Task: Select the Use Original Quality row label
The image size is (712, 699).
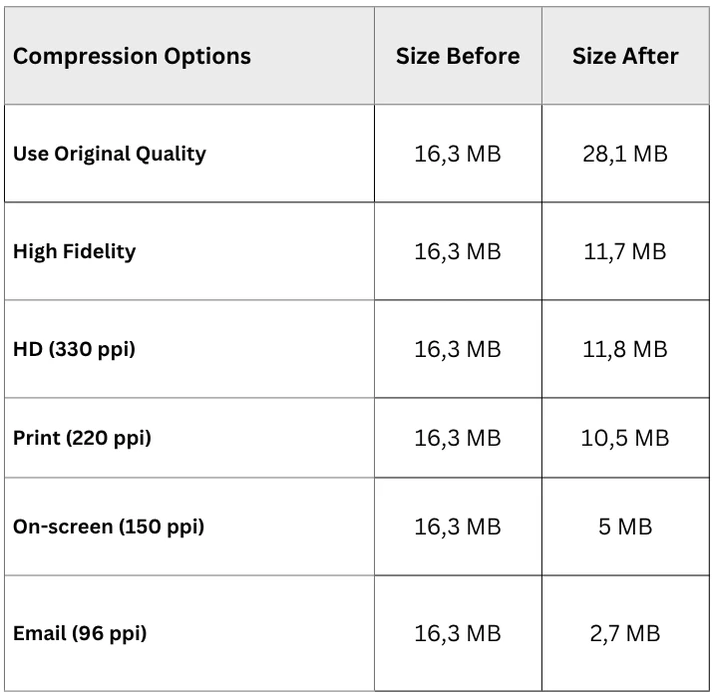Action: click(110, 154)
